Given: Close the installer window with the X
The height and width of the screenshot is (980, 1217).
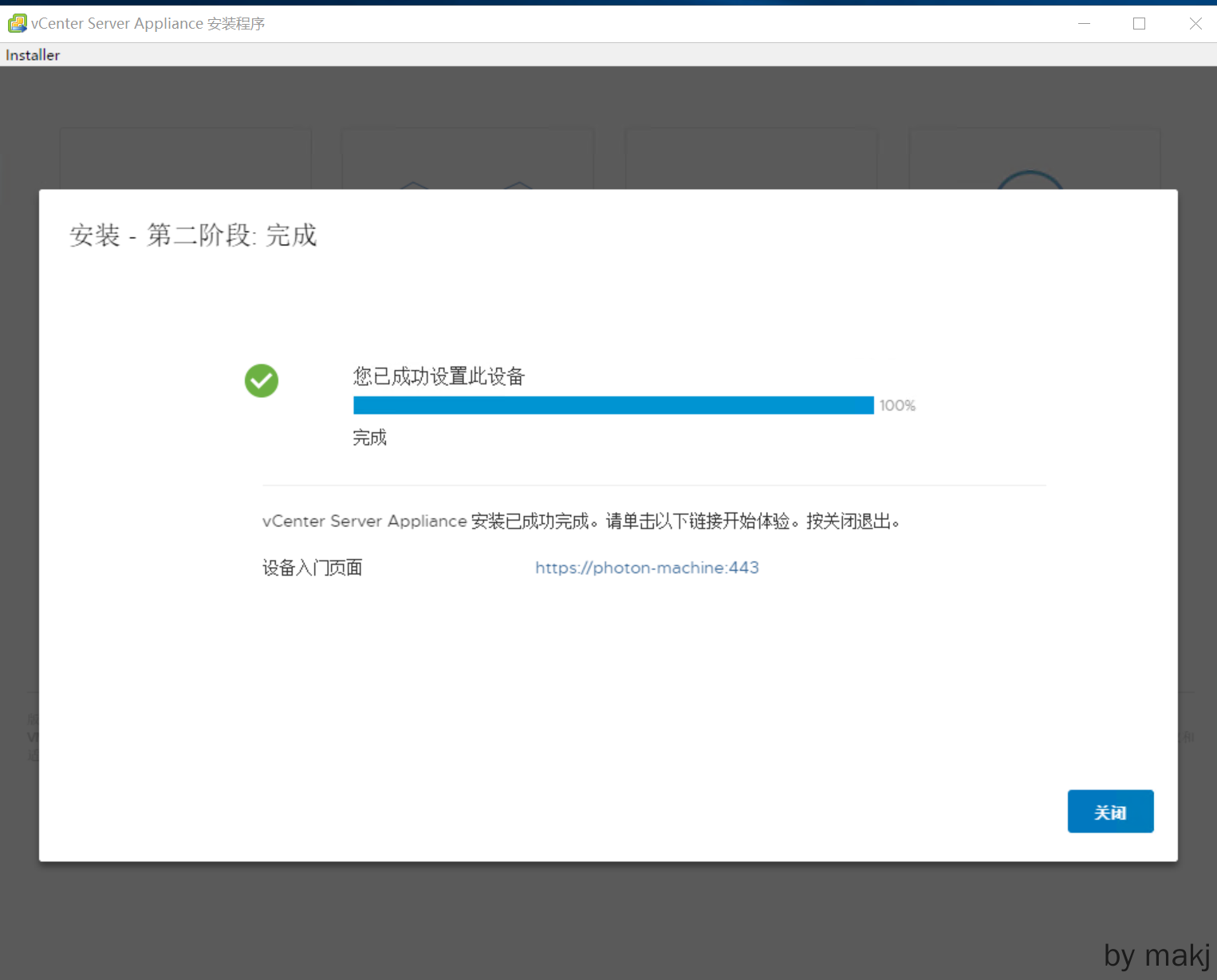Looking at the screenshot, I should coord(1195,24).
